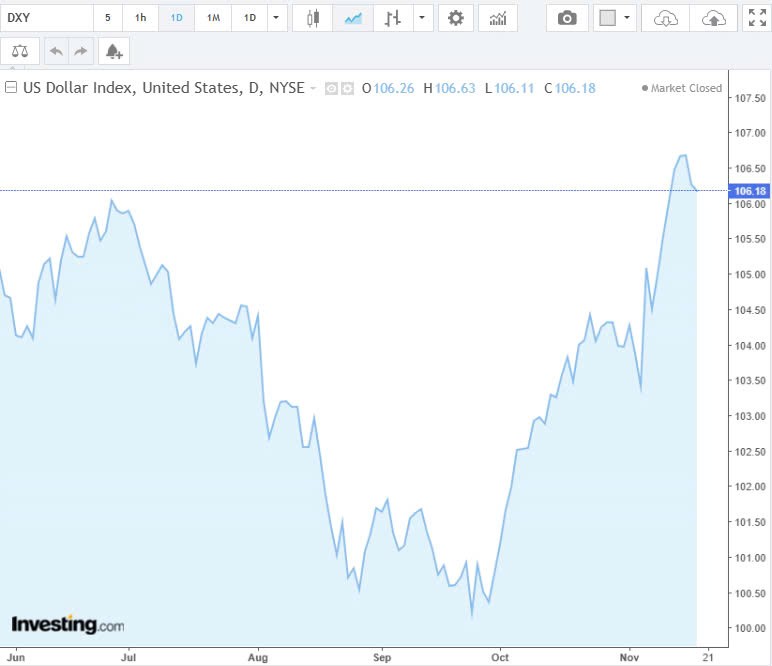This screenshot has width=772, height=666.
Task: Click the DXY symbol input field
Action: tap(47, 18)
